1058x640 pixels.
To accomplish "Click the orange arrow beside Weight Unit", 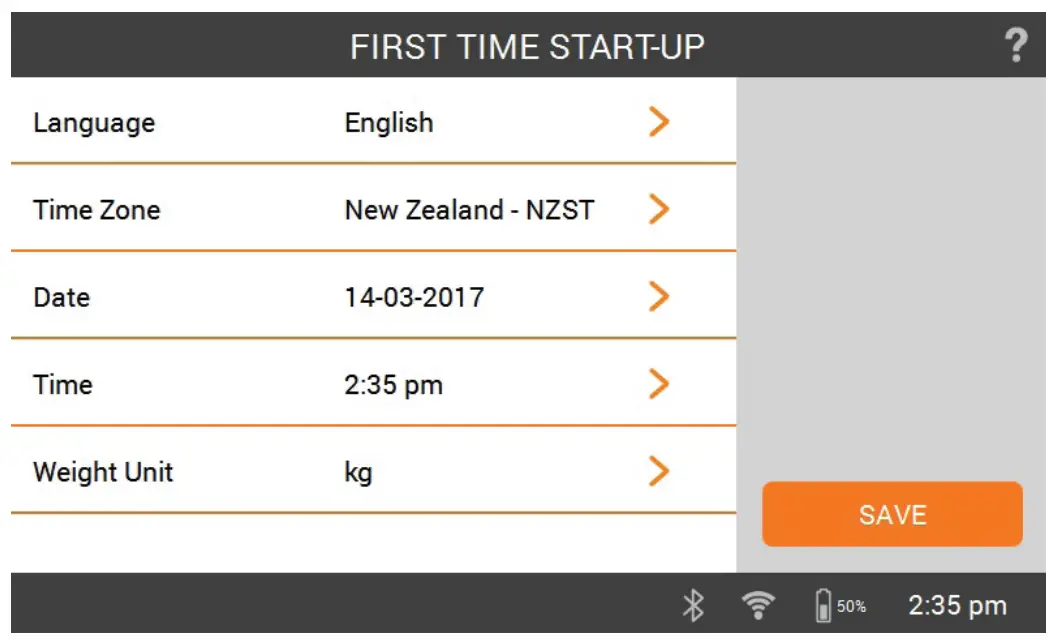I will (659, 471).
